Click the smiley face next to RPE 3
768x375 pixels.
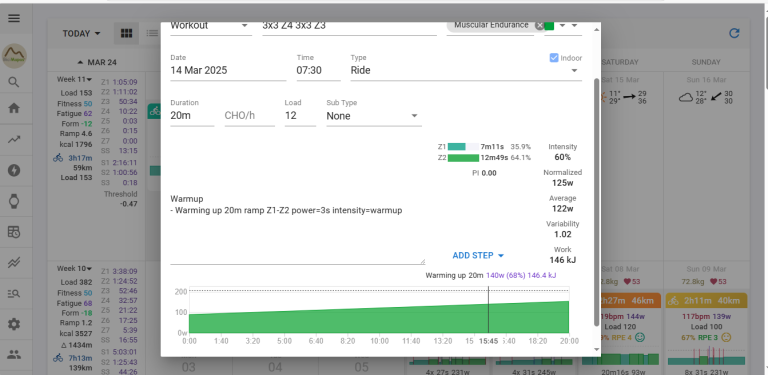[726, 337]
